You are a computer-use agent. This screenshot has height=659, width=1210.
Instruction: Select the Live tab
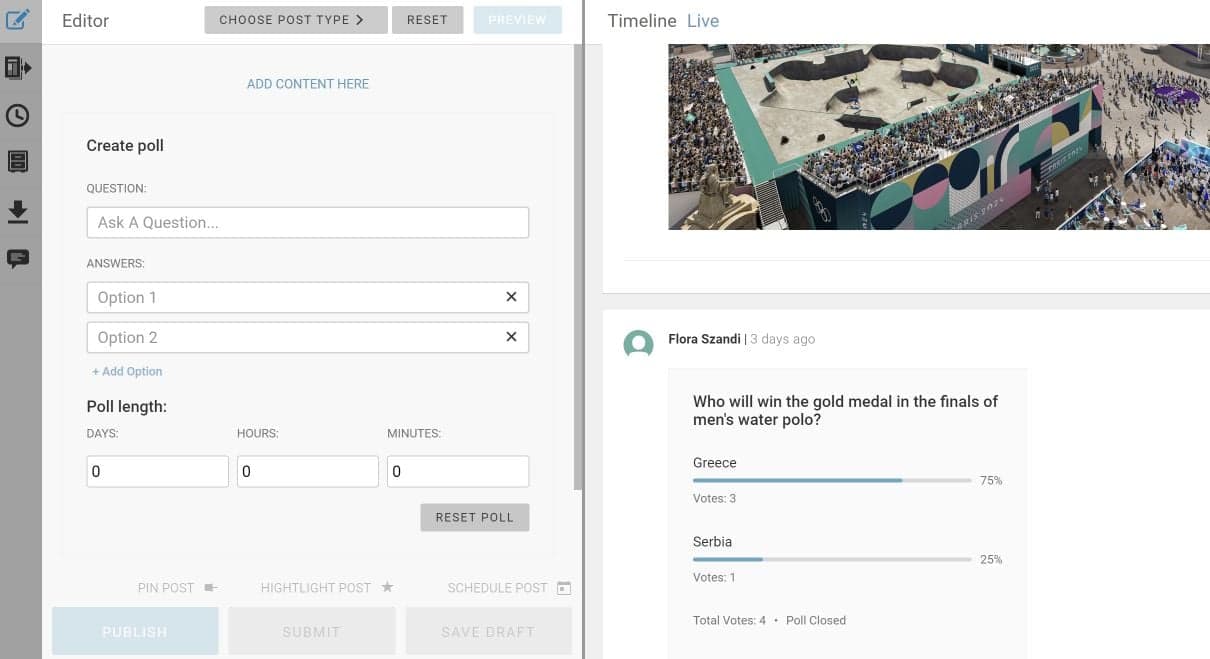[x=703, y=20]
